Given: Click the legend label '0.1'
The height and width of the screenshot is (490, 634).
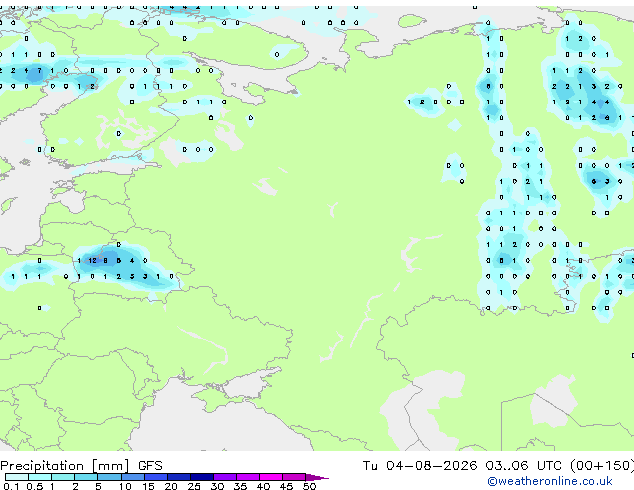Looking at the screenshot, I should click(11, 486).
